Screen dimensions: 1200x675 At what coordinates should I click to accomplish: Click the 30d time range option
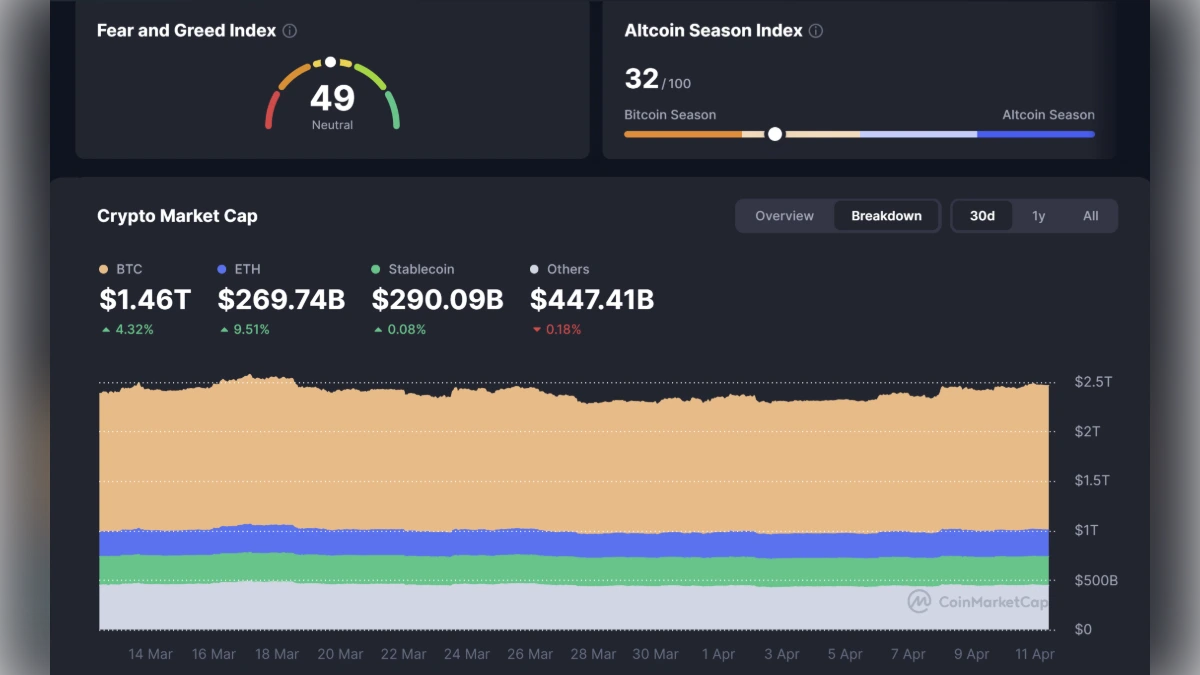click(x=982, y=215)
